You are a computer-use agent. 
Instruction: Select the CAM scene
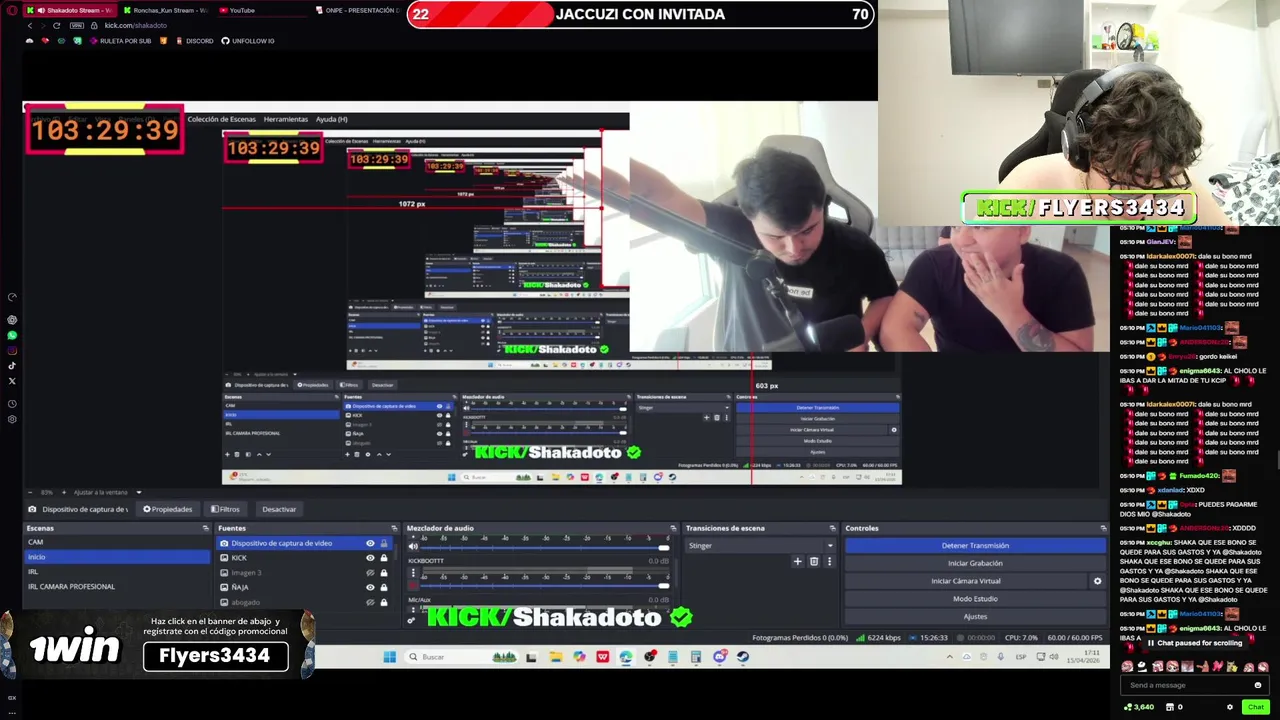point(117,542)
